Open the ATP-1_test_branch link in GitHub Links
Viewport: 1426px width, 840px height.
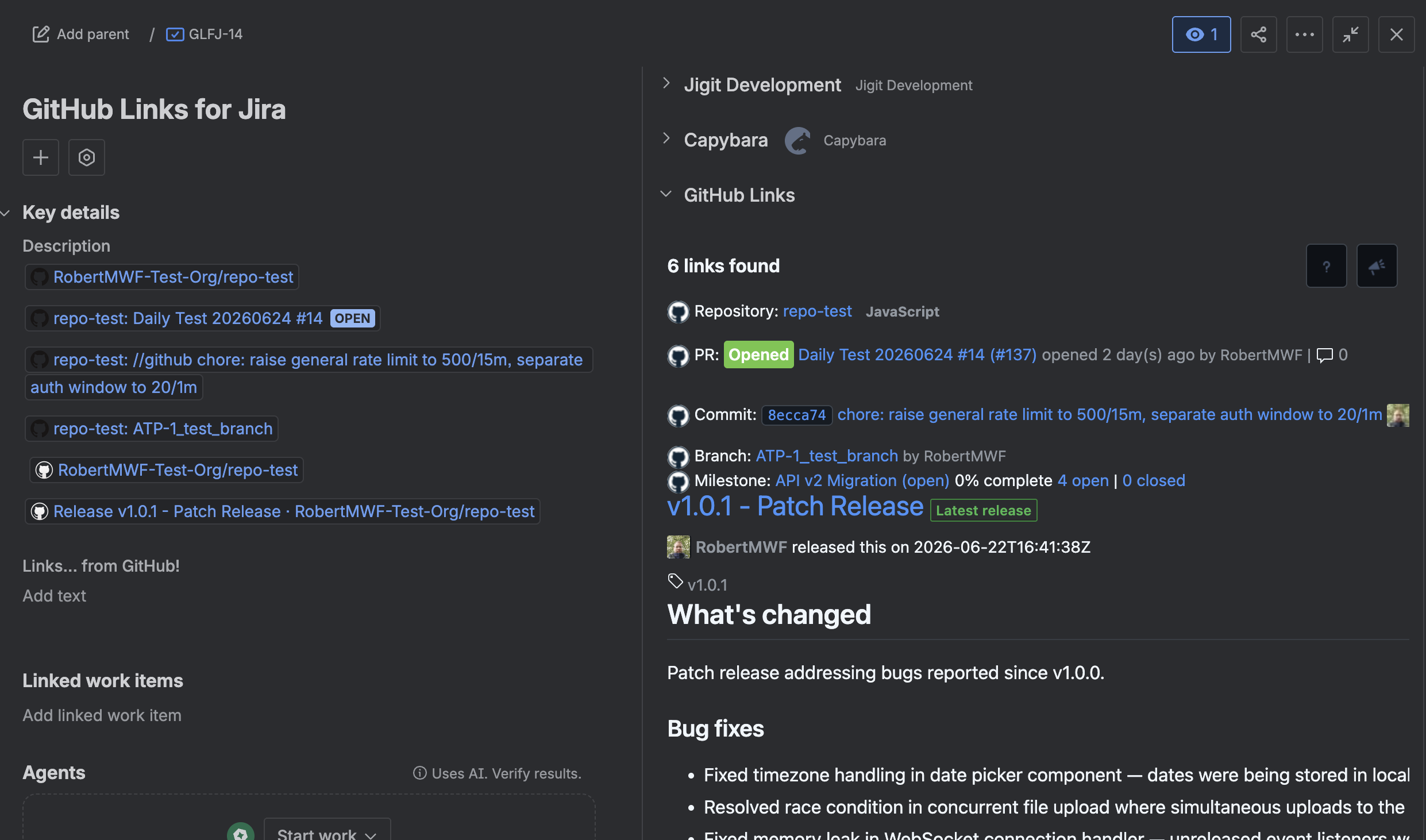point(827,456)
